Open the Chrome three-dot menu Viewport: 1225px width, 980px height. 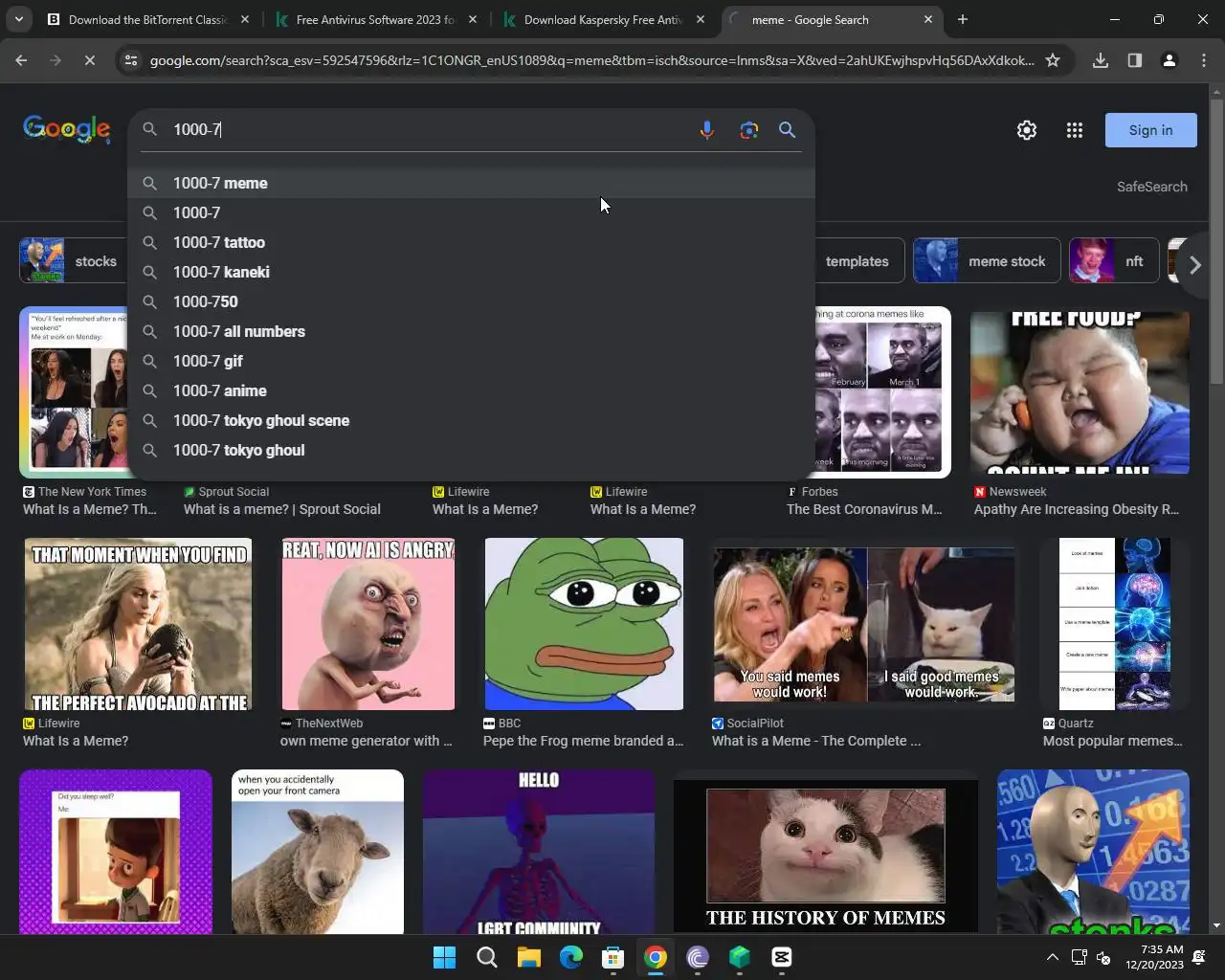coord(1204,60)
